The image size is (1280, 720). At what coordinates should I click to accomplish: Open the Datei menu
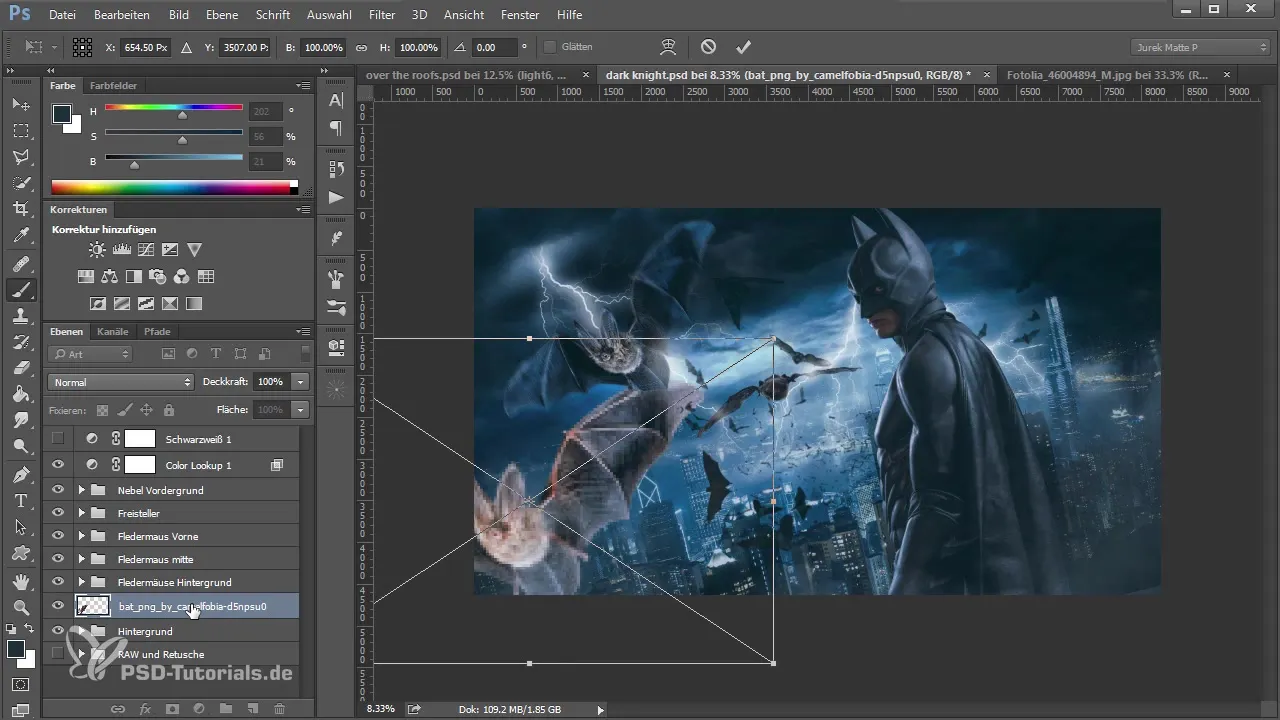point(62,15)
